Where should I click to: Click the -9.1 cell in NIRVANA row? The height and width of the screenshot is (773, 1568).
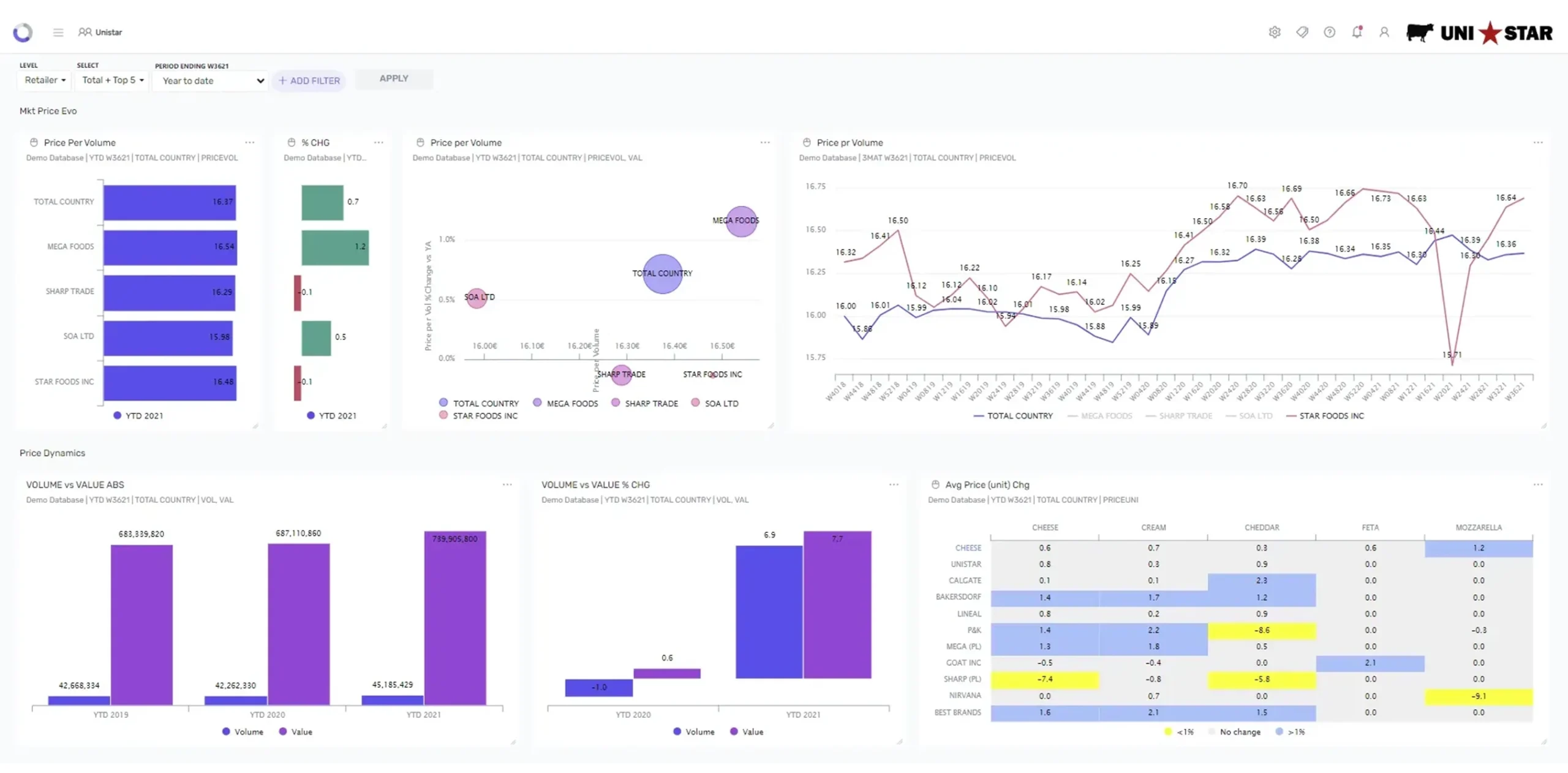(x=1479, y=696)
